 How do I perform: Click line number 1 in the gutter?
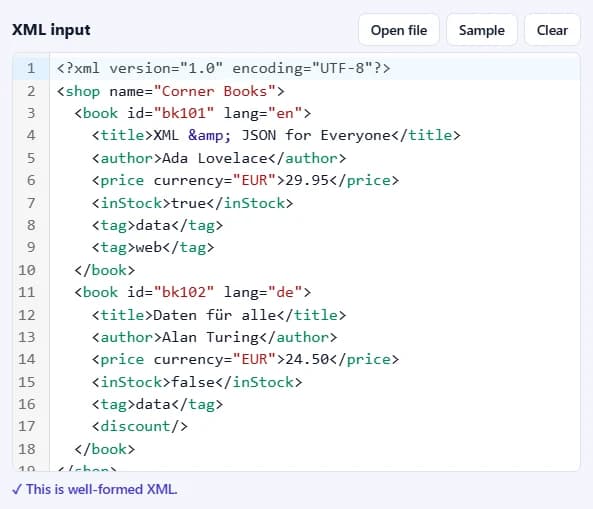(31, 68)
